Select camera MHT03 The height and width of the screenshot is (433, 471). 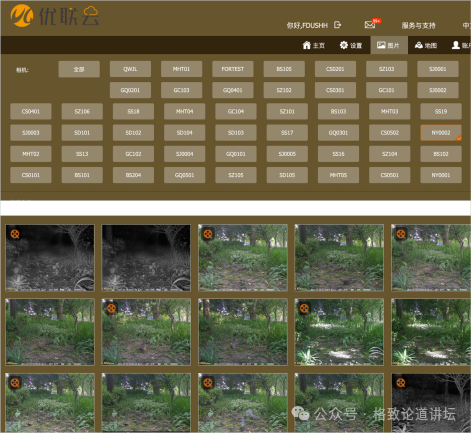tap(389, 112)
